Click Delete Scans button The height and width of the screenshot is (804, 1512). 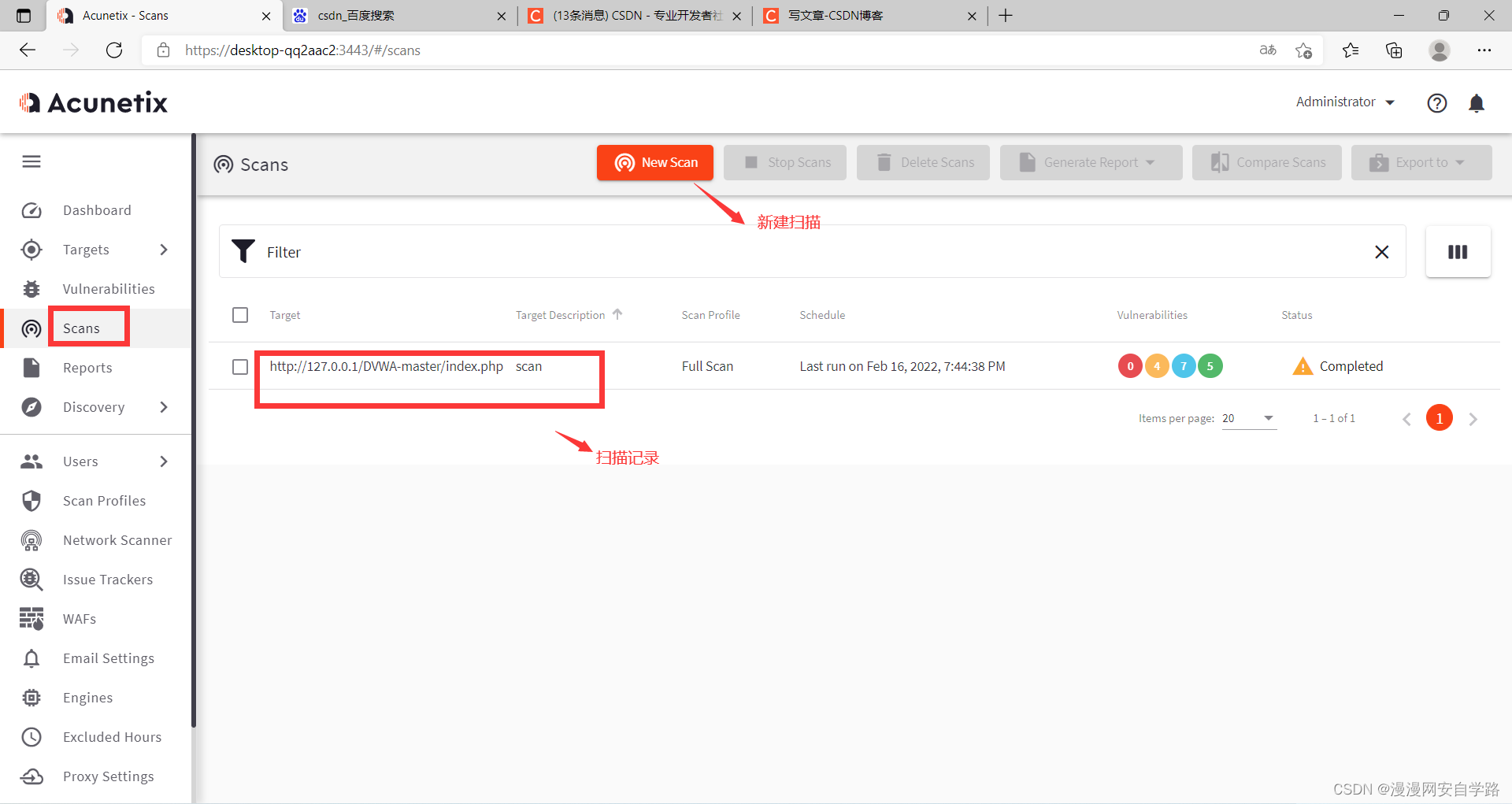click(x=923, y=162)
